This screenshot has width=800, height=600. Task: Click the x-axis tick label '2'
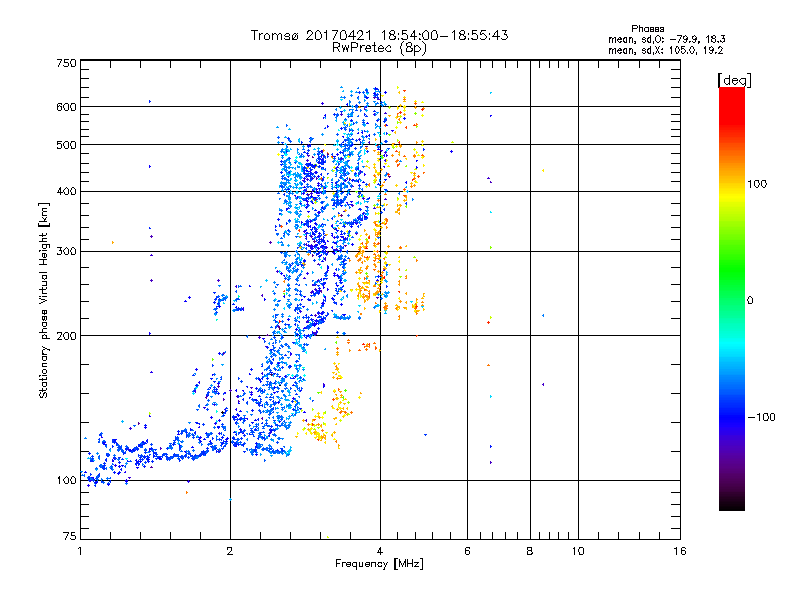click(x=230, y=551)
